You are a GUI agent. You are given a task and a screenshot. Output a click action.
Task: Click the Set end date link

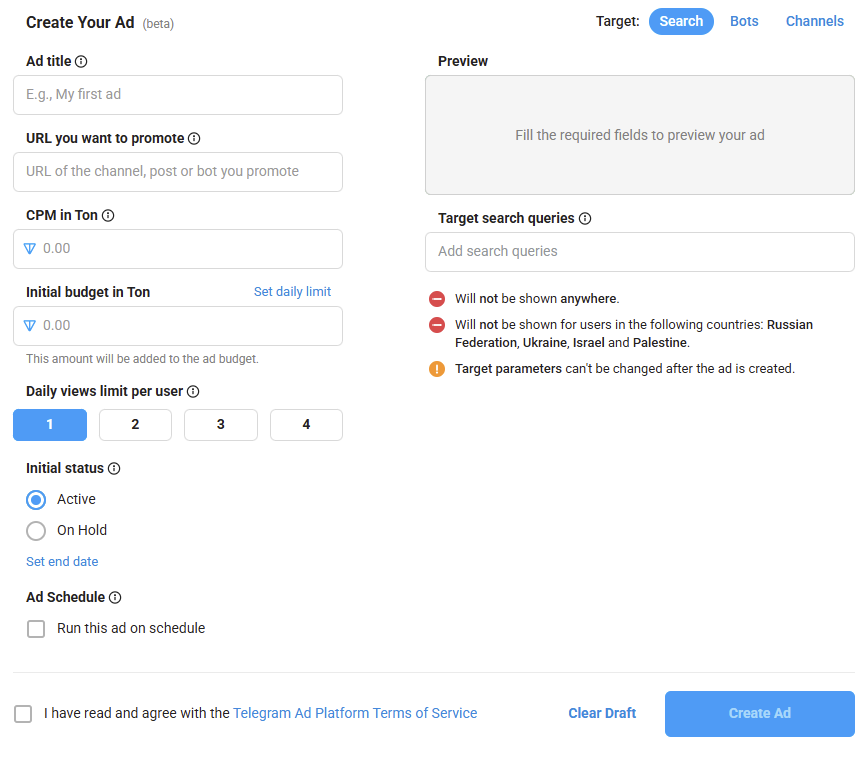click(x=62, y=562)
